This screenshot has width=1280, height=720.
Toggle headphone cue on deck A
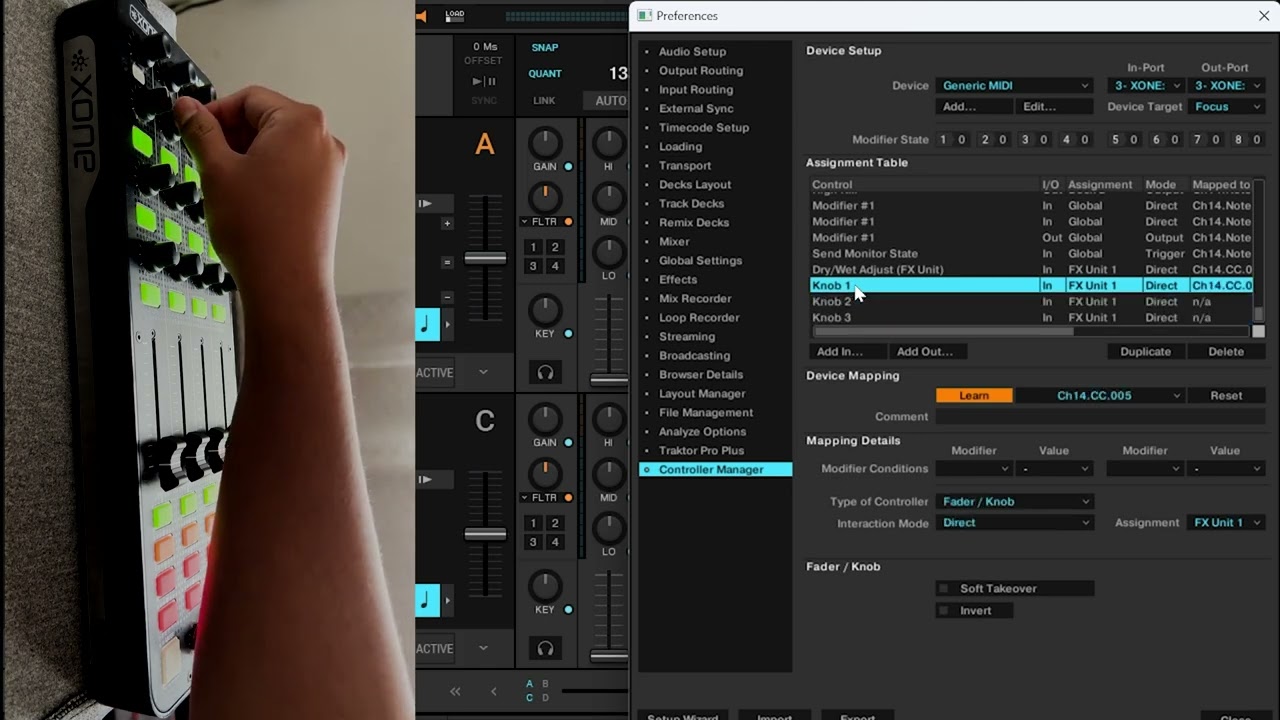[x=545, y=372]
